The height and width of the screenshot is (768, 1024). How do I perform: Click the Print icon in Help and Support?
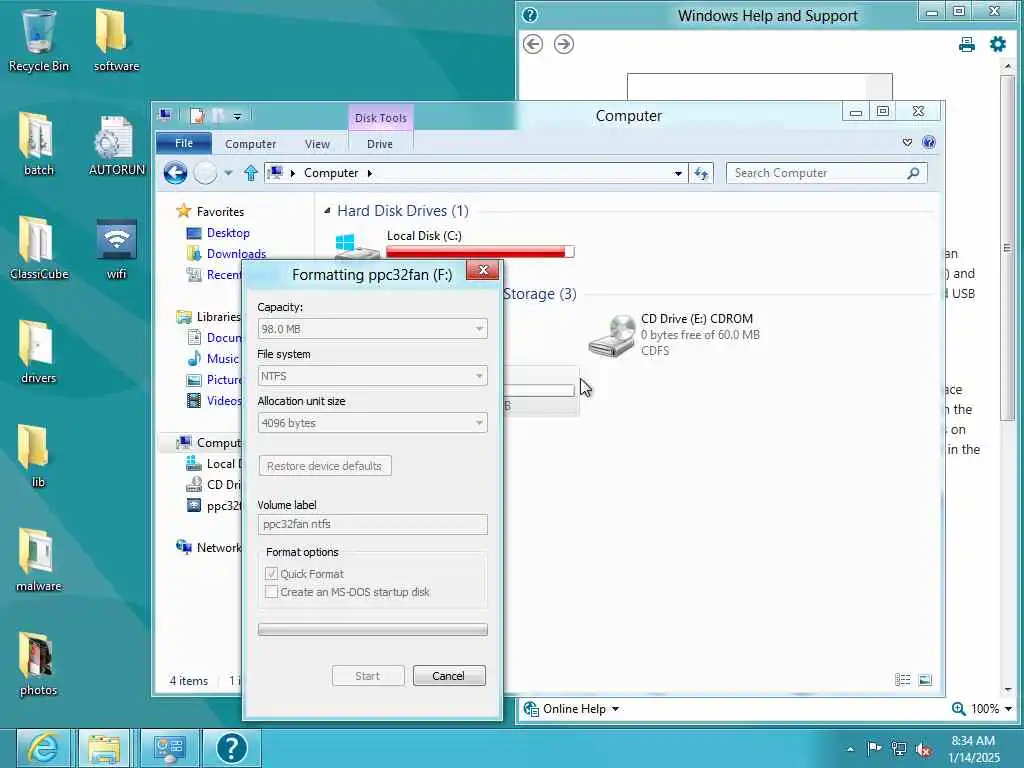(967, 44)
